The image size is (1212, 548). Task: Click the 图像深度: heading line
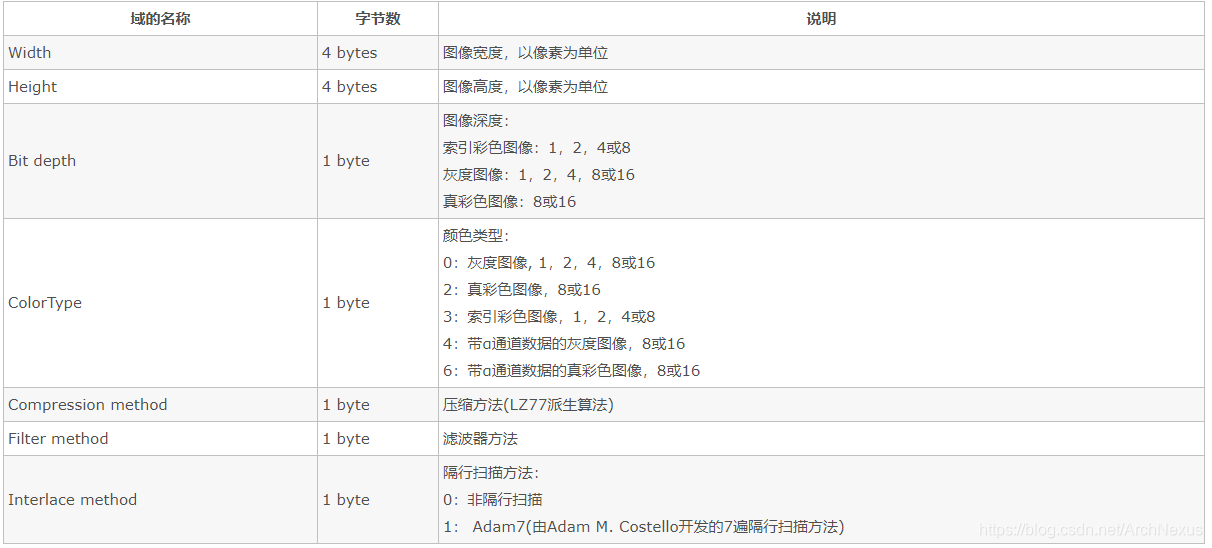[477, 121]
